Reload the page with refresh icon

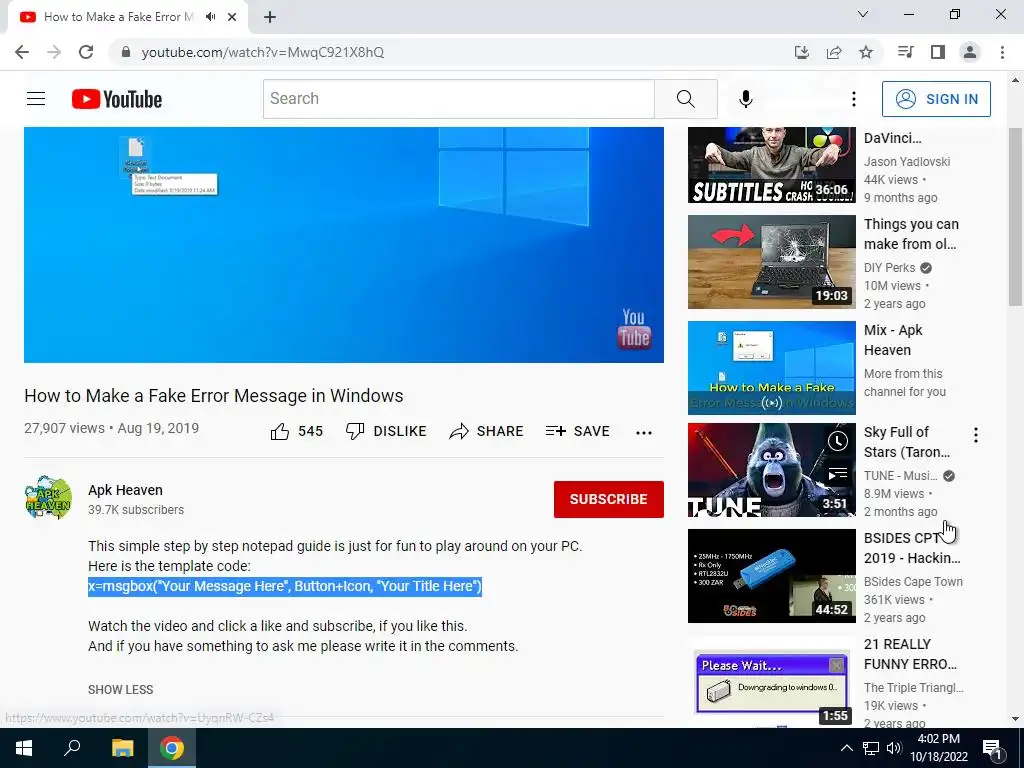(86, 52)
